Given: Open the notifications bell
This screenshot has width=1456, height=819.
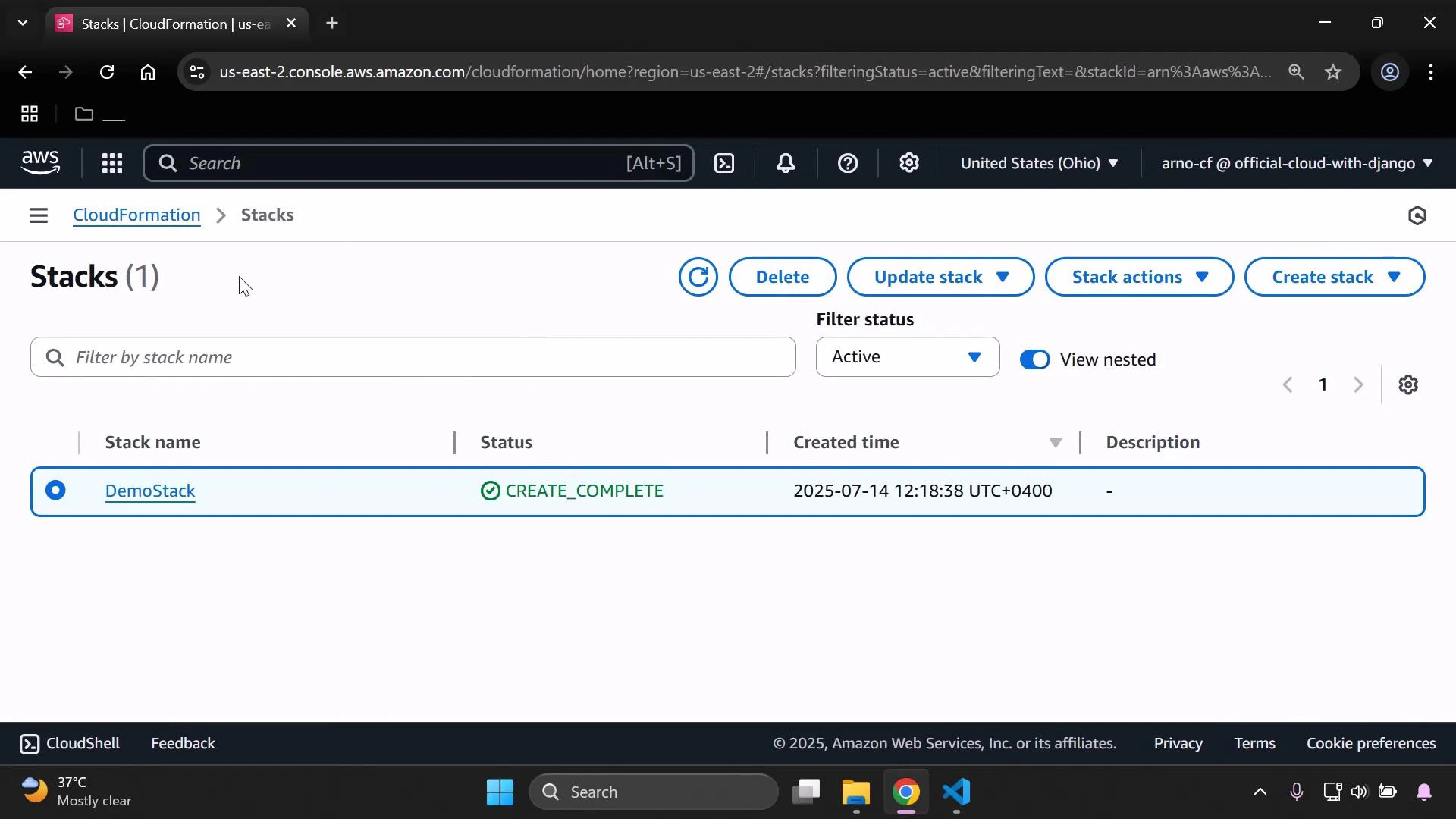Looking at the screenshot, I should [x=786, y=163].
